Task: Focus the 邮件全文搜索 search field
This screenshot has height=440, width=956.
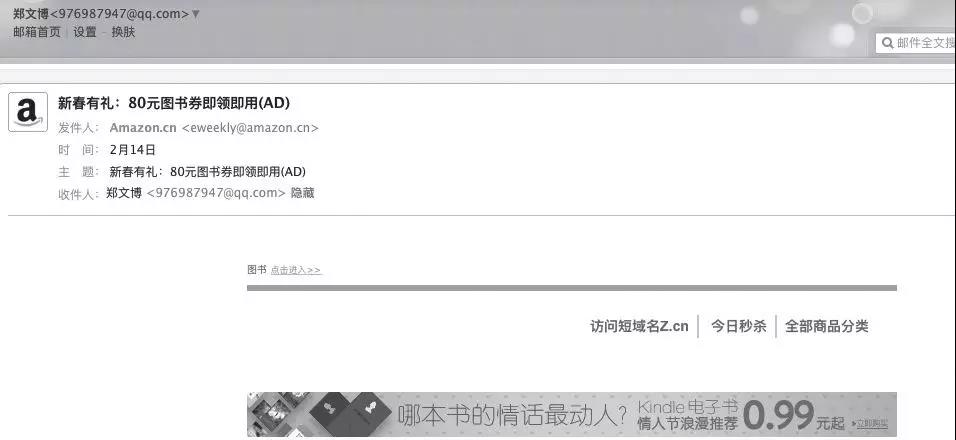Action: pos(916,43)
